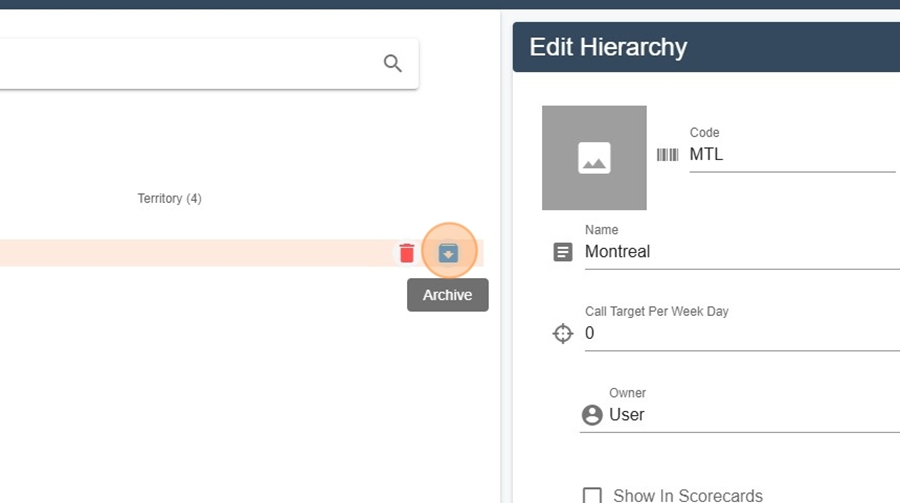This screenshot has height=503, width=900.
Task: Click the Call Target Per Week Day field
Action: 742,333
